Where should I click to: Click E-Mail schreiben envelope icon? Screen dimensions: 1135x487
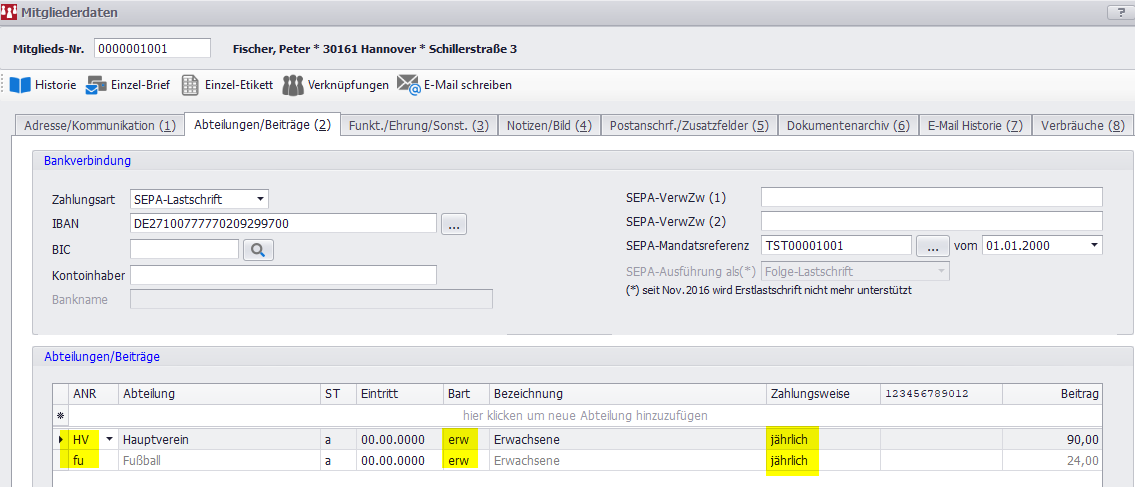coord(408,85)
